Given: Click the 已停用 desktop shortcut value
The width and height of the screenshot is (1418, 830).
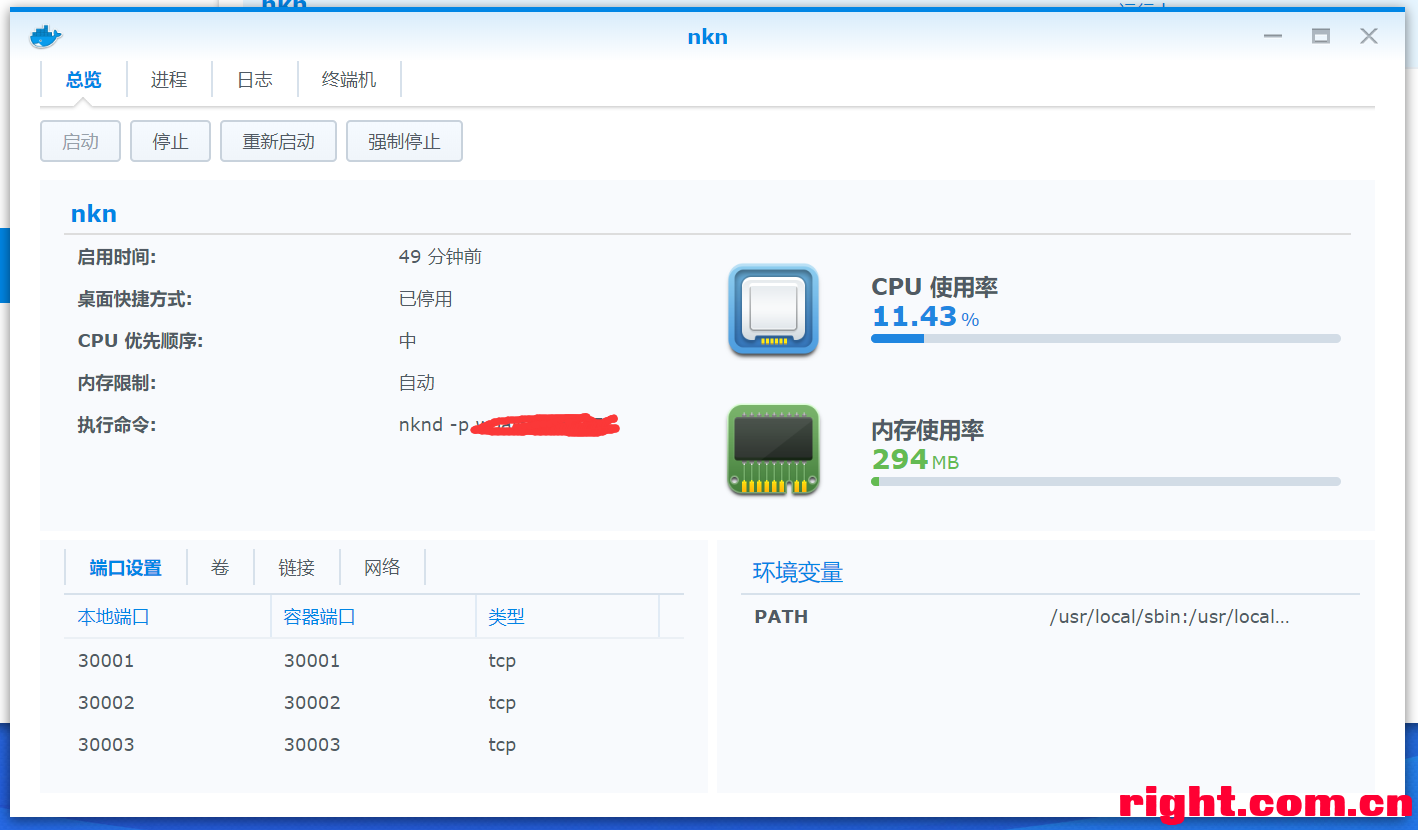Looking at the screenshot, I should click(x=426, y=299).
